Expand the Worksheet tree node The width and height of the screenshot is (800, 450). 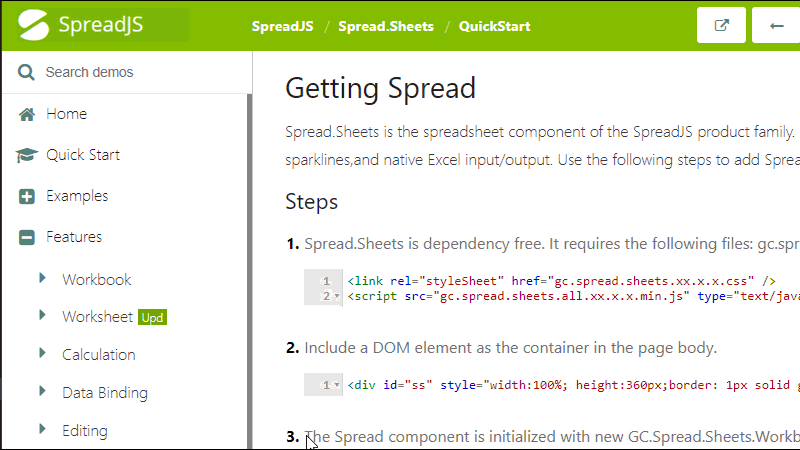(x=43, y=316)
